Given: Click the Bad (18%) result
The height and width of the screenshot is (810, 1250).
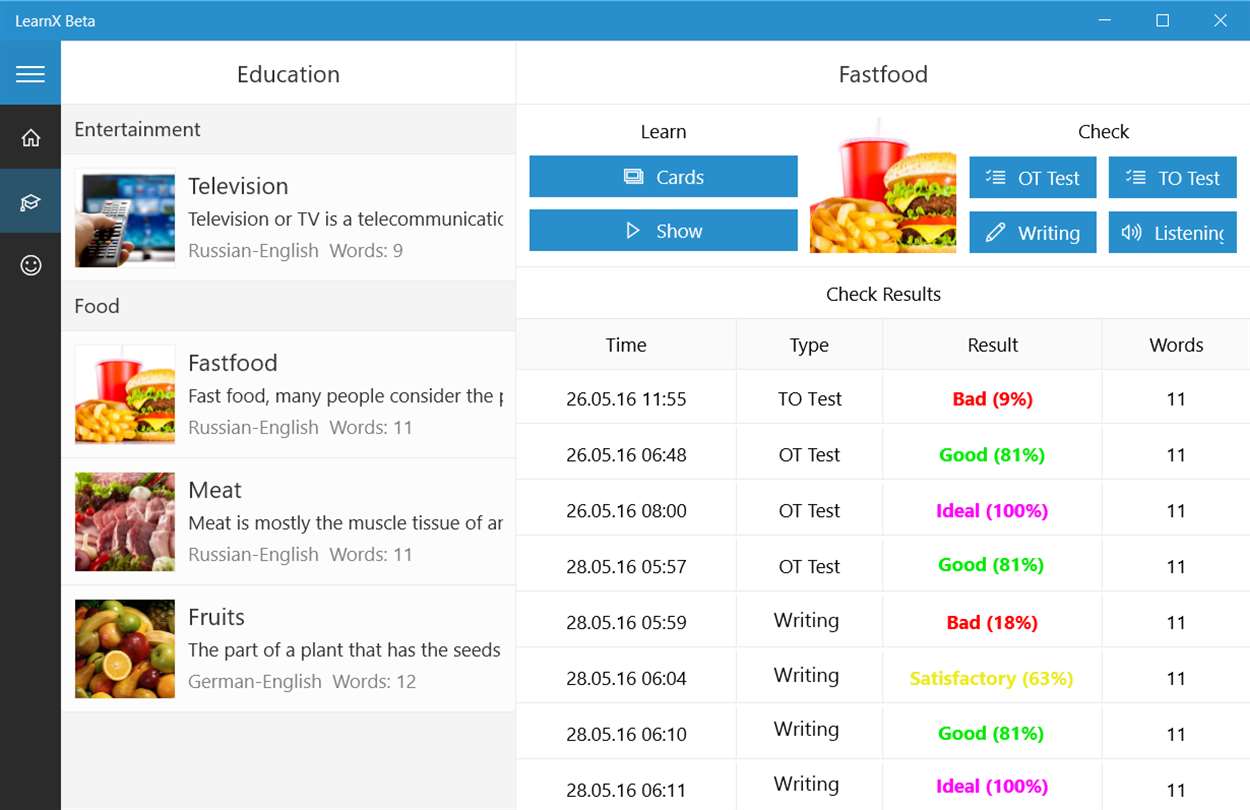Looking at the screenshot, I should 992,622.
